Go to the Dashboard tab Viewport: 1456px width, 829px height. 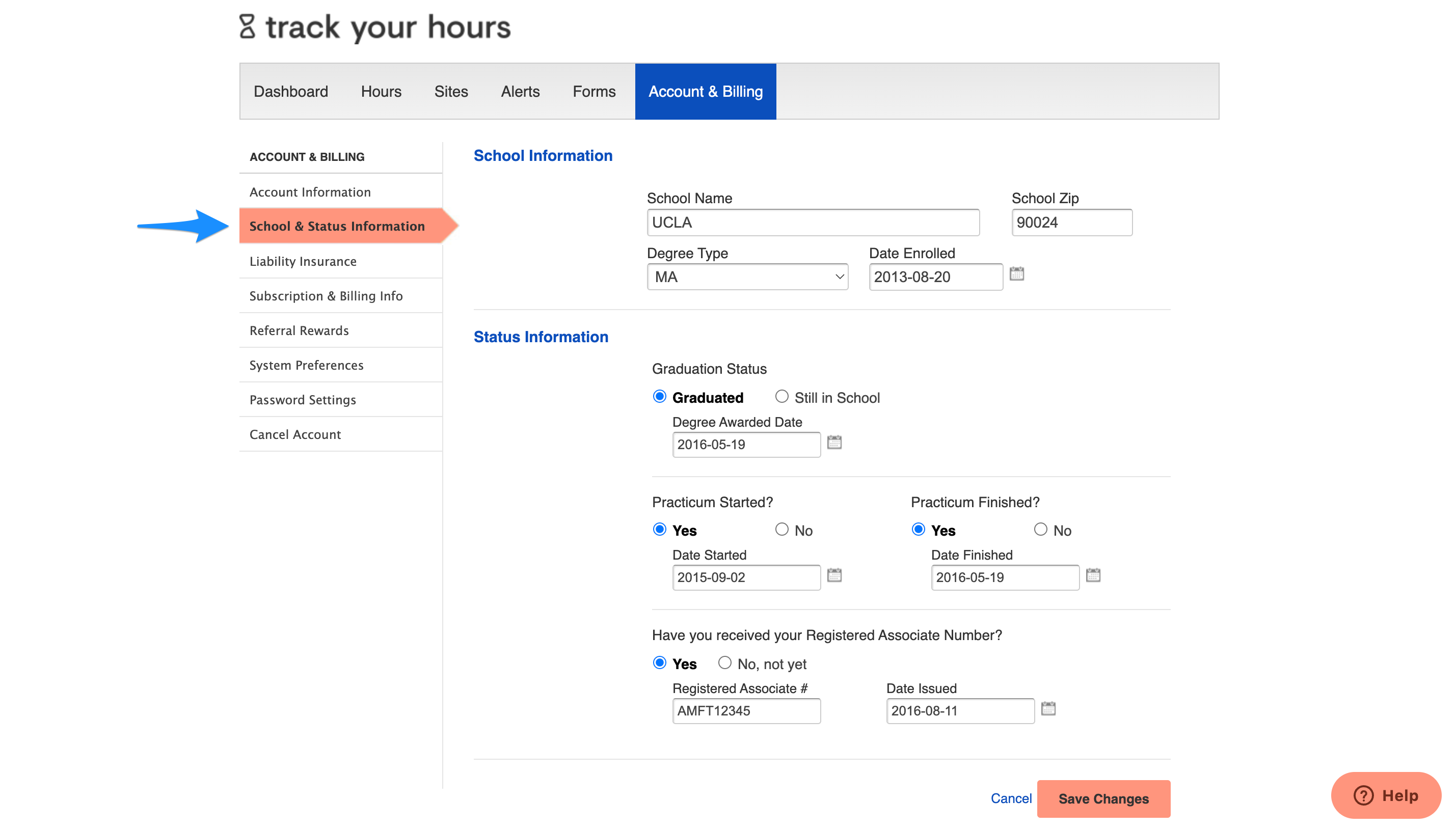click(290, 91)
